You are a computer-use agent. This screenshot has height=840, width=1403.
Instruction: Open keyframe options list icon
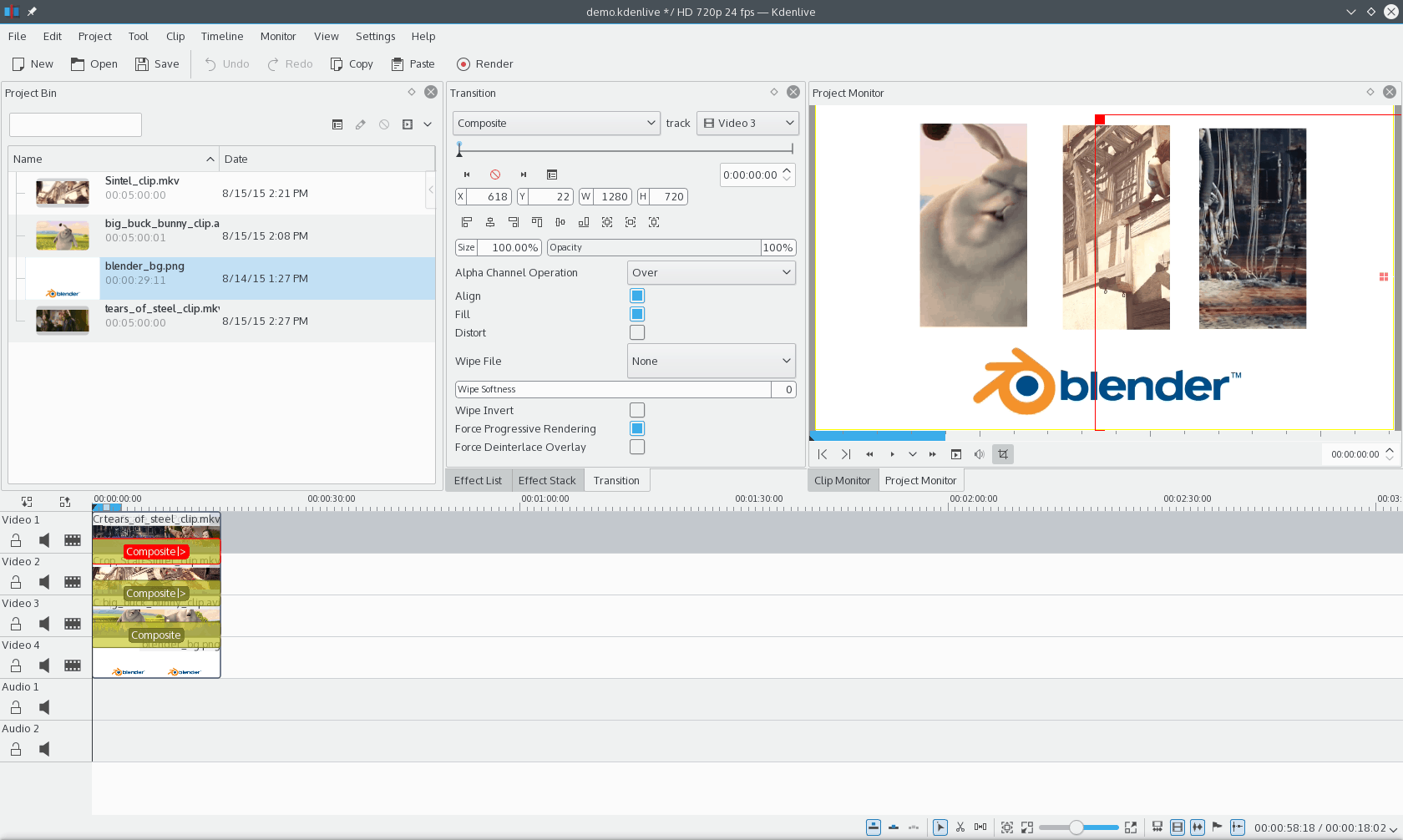[x=552, y=175]
